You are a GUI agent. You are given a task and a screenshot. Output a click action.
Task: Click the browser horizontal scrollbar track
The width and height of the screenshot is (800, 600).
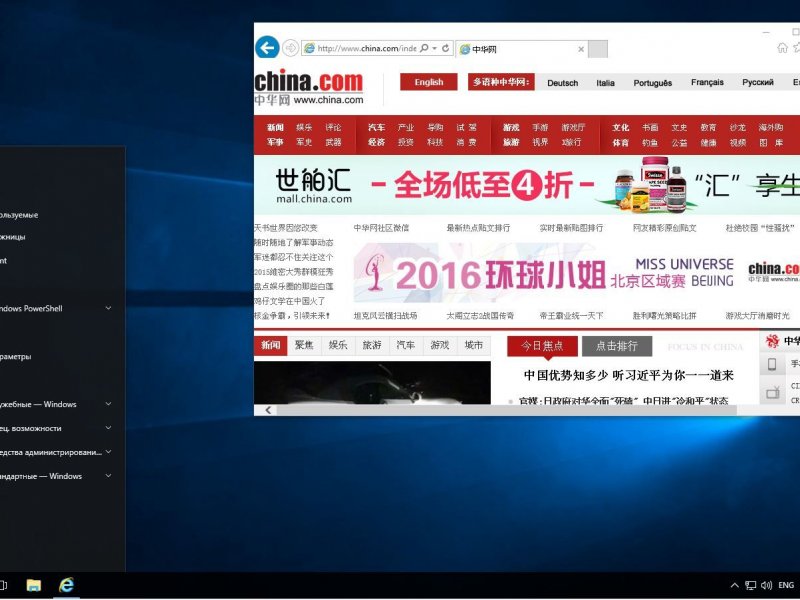point(506,410)
